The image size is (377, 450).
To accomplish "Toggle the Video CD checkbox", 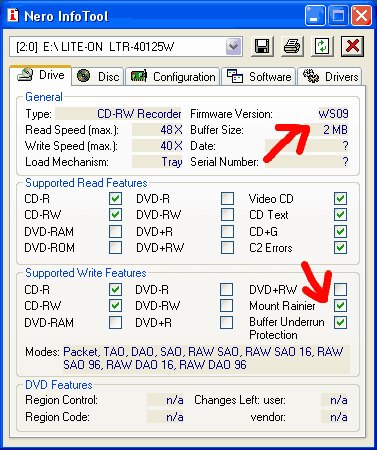I will [x=340, y=199].
